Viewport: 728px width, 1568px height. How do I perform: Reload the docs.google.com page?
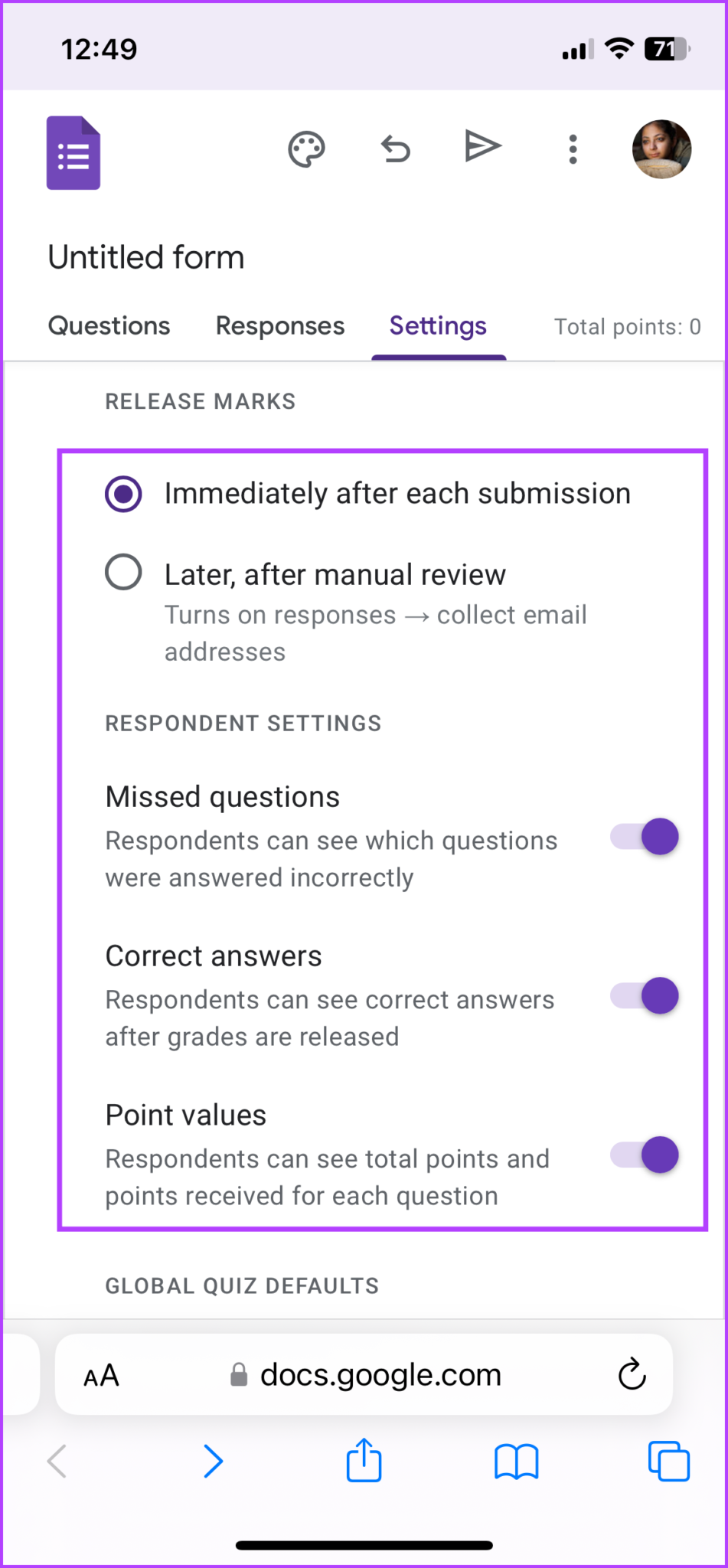630,1374
